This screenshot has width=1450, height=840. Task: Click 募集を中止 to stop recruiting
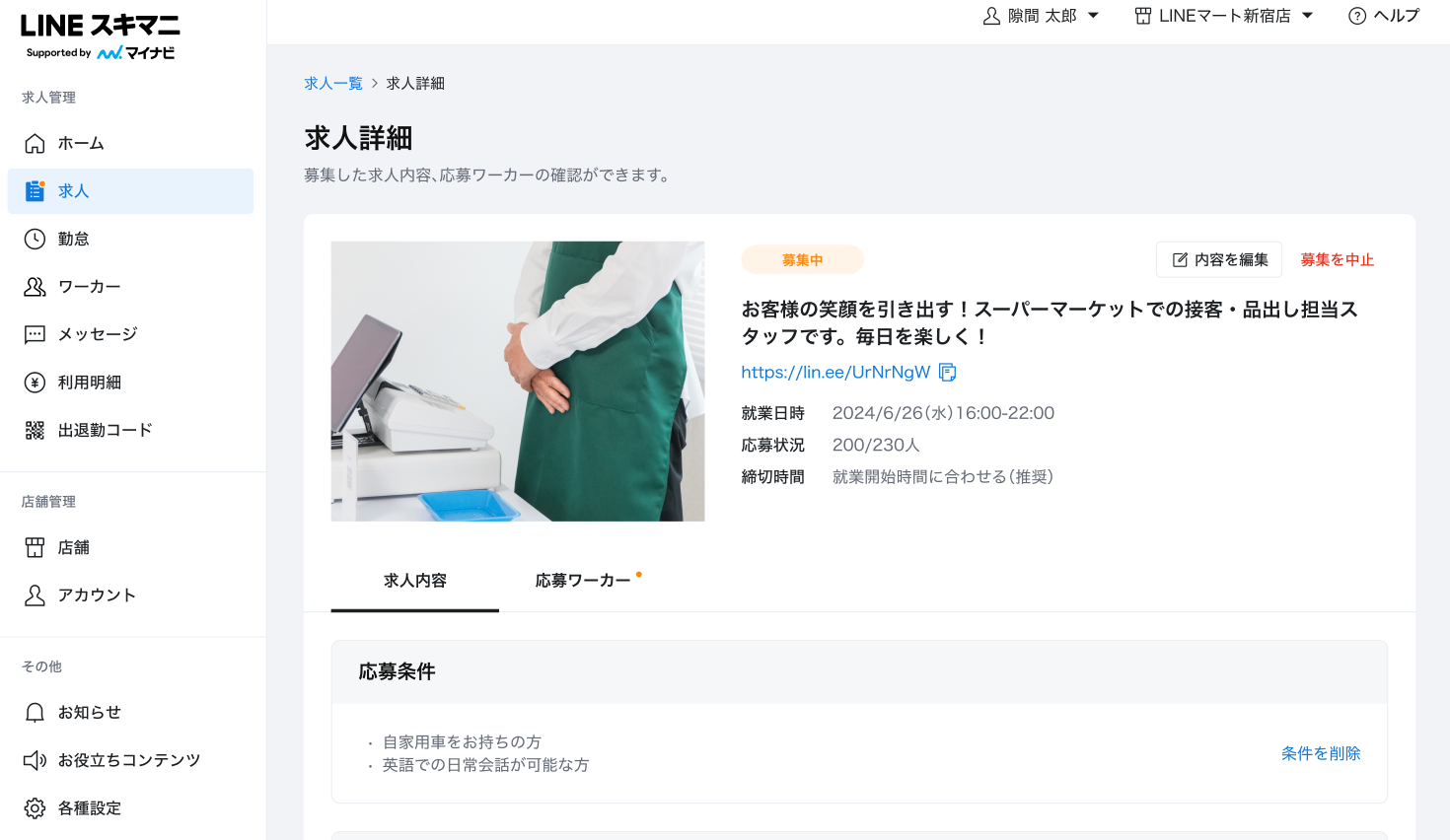coord(1337,260)
